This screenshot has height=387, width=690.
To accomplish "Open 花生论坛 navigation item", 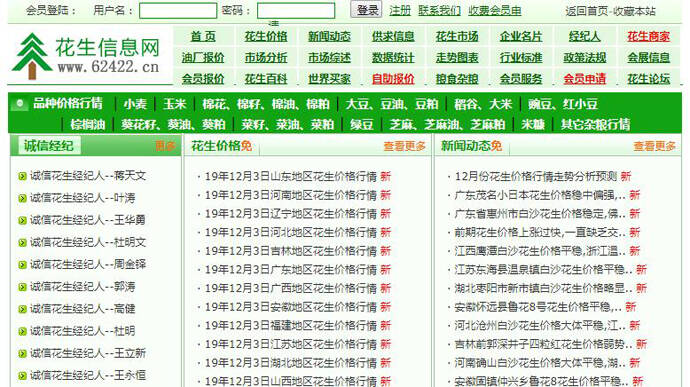I will tap(648, 79).
